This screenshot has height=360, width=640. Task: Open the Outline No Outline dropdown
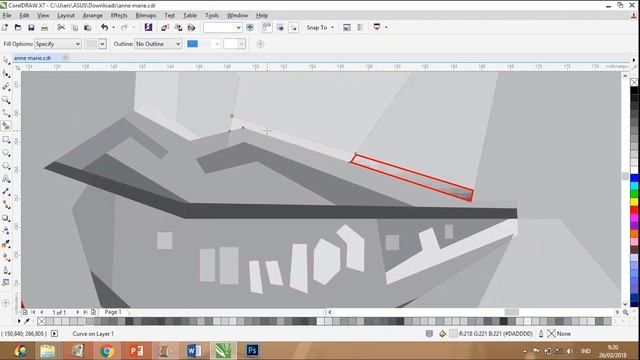[158, 44]
